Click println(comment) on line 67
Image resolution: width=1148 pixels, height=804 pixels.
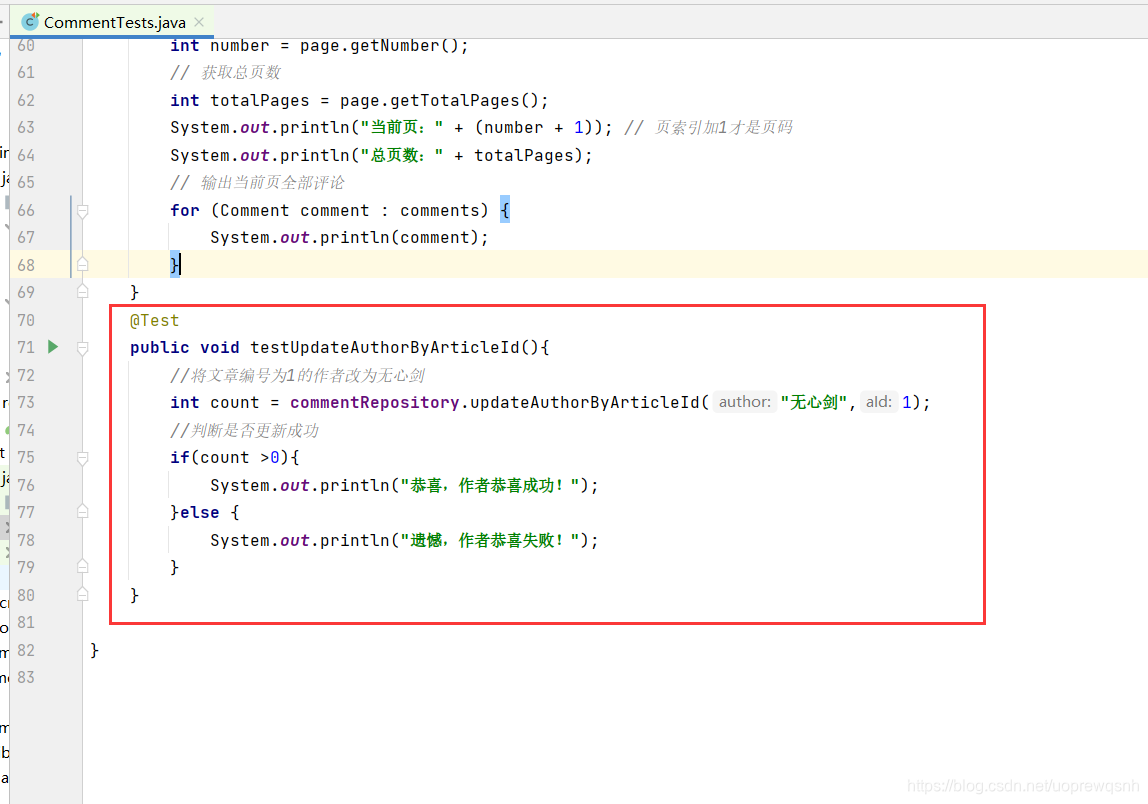(x=399, y=237)
